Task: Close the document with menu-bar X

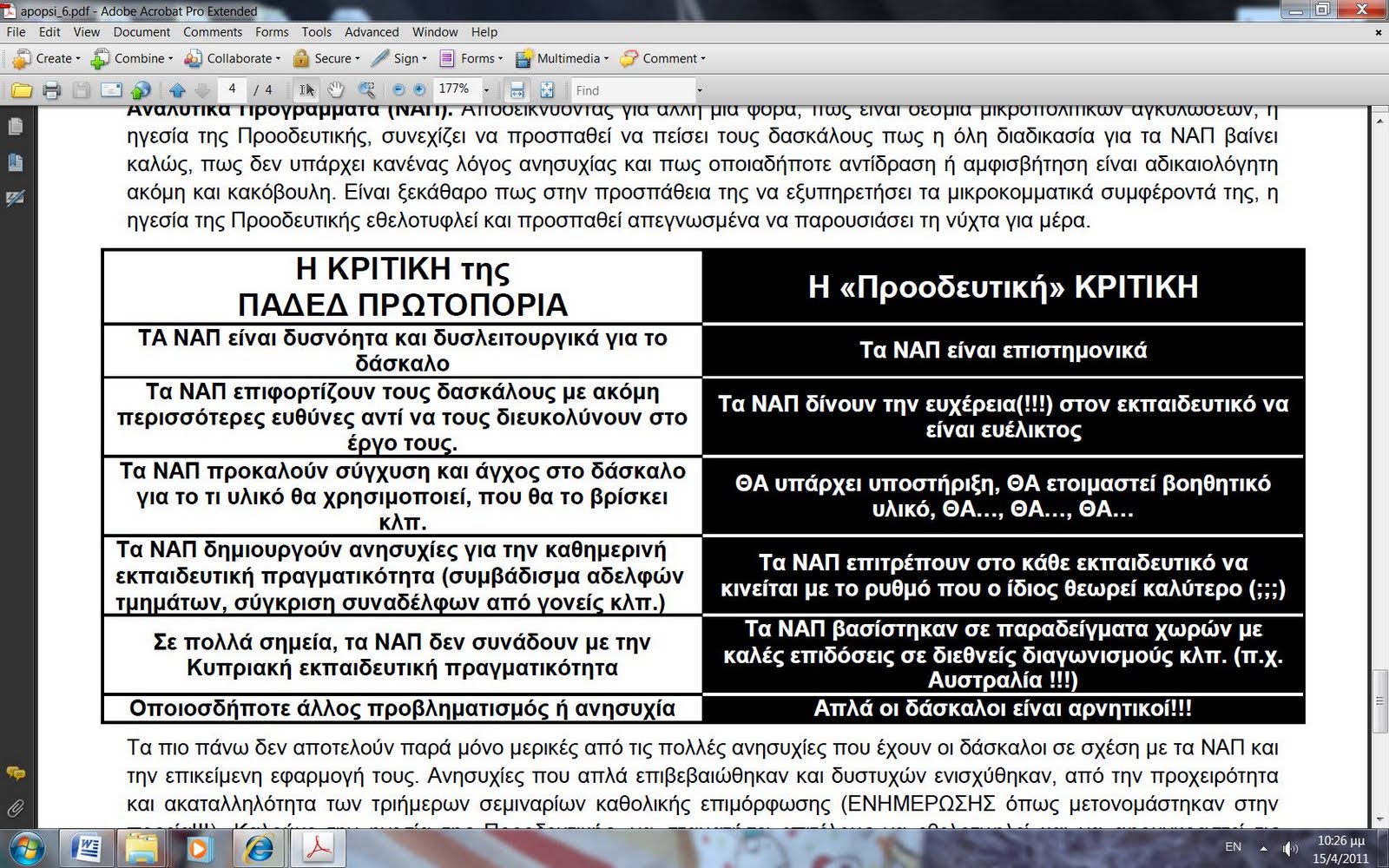Action: tap(1378, 33)
